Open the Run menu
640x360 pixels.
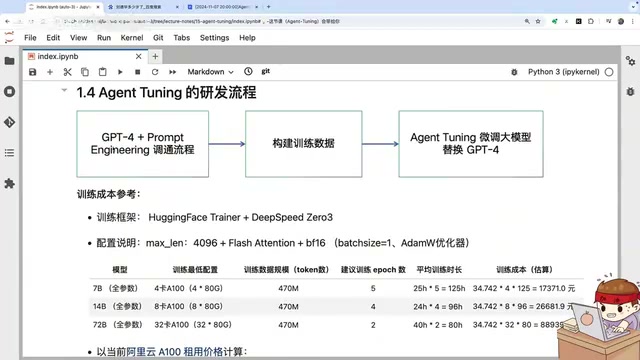click(x=104, y=38)
